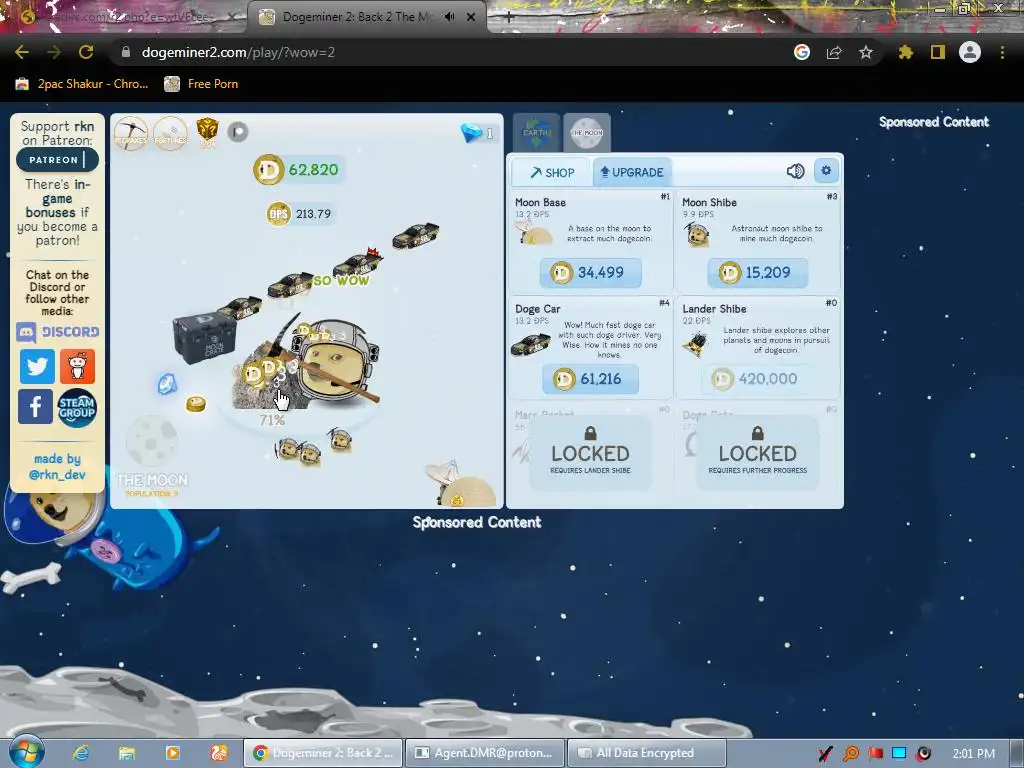Switch to the Earth planet tab
1024x768 pixels.
click(536, 133)
